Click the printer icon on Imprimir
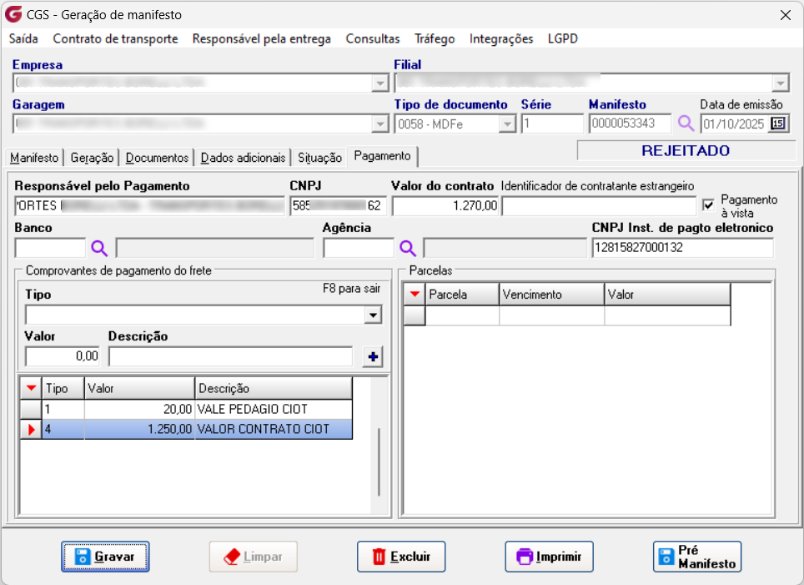The width and height of the screenshot is (804, 585). coord(523,557)
